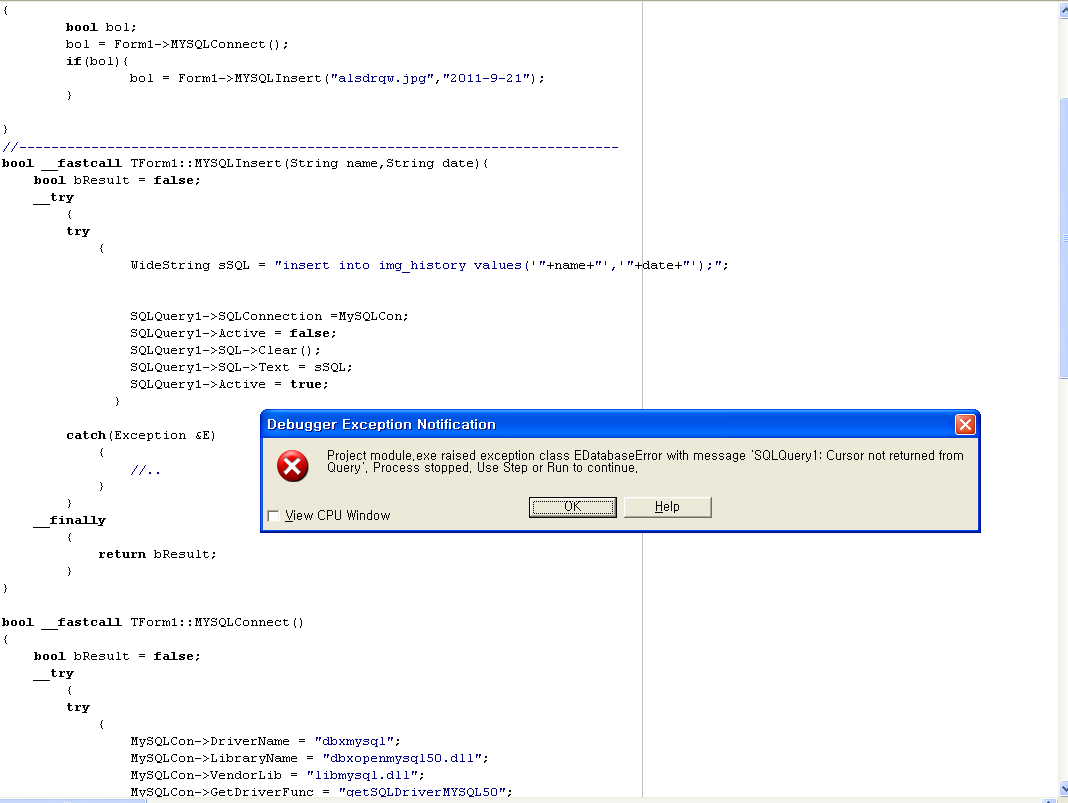Close the Debugger Exception Notification dialog

tap(965, 425)
